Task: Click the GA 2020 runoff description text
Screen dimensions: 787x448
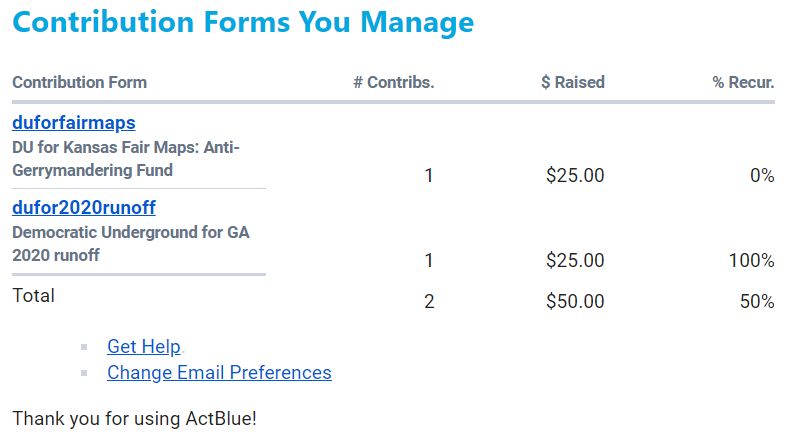Action: (x=130, y=244)
